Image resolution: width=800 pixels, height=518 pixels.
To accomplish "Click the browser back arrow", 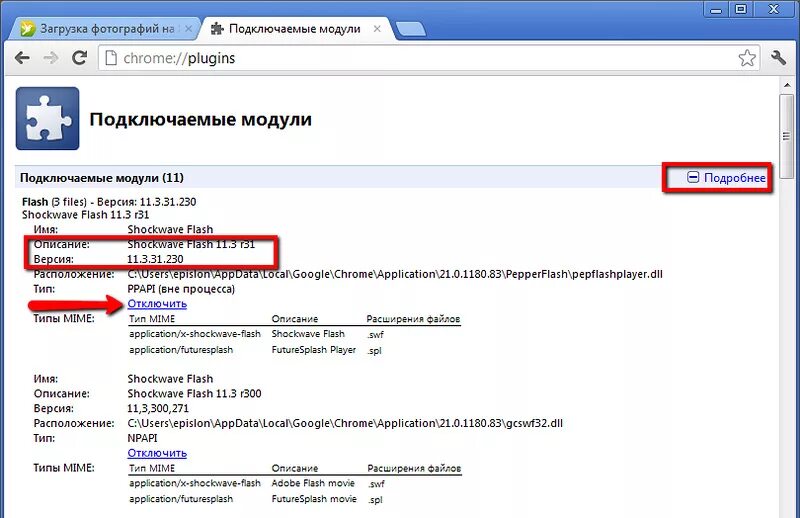I will (22, 58).
